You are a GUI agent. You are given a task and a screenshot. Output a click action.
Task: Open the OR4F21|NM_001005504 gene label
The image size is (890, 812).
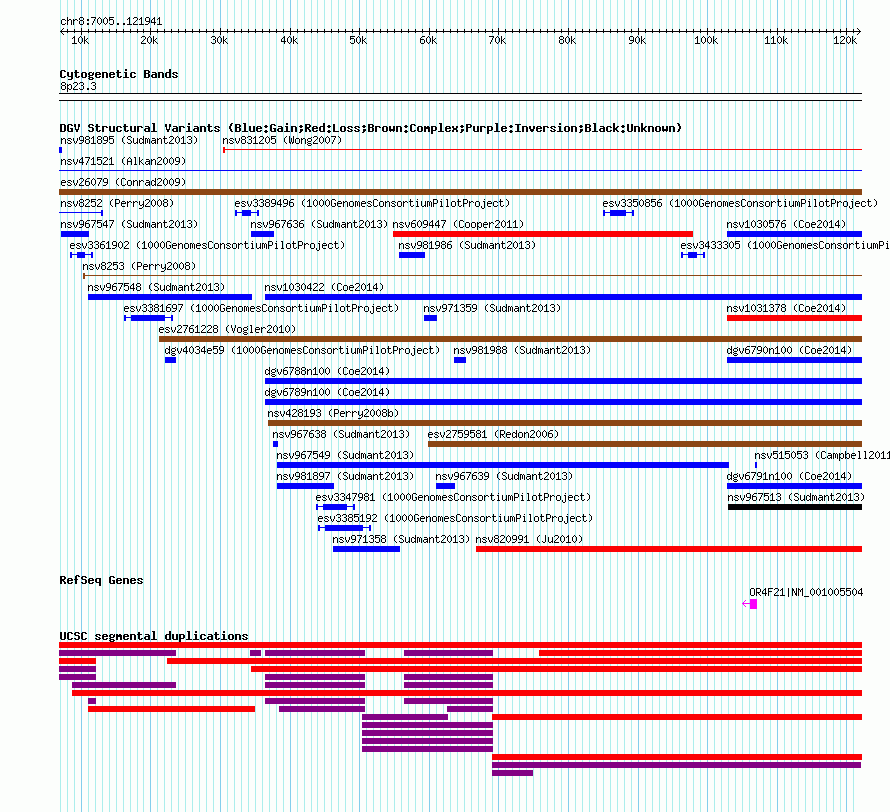(806, 592)
